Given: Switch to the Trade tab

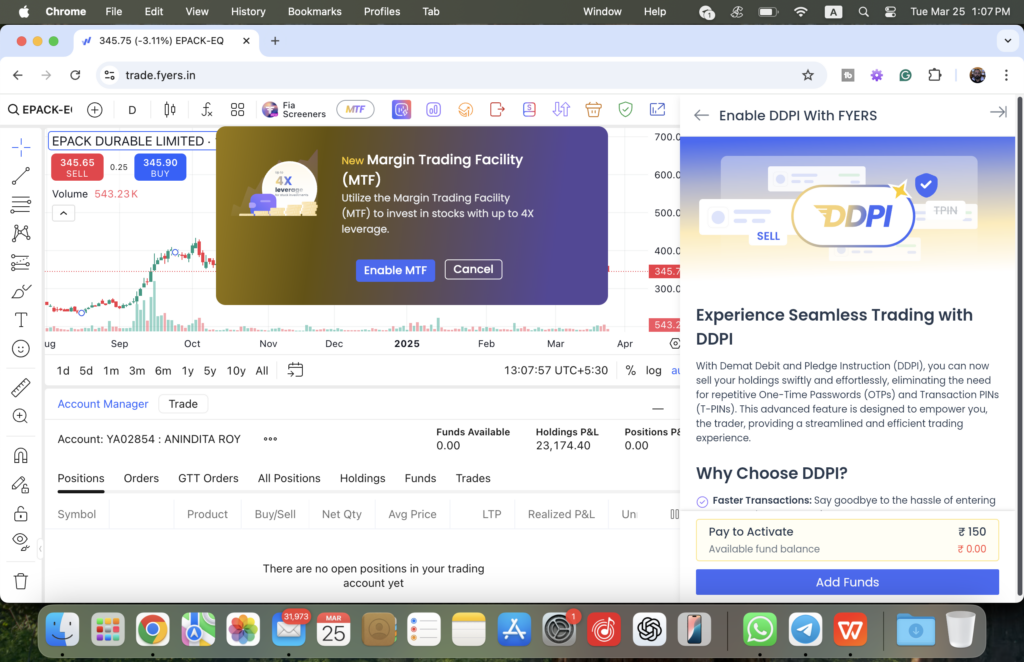Looking at the screenshot, I should click(x=183, y=404).
